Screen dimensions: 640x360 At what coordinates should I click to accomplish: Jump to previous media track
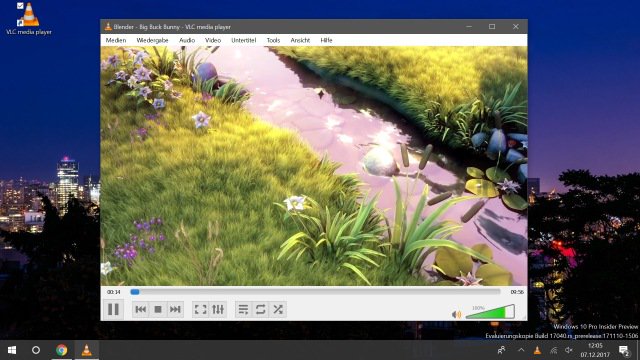[140, 309]
